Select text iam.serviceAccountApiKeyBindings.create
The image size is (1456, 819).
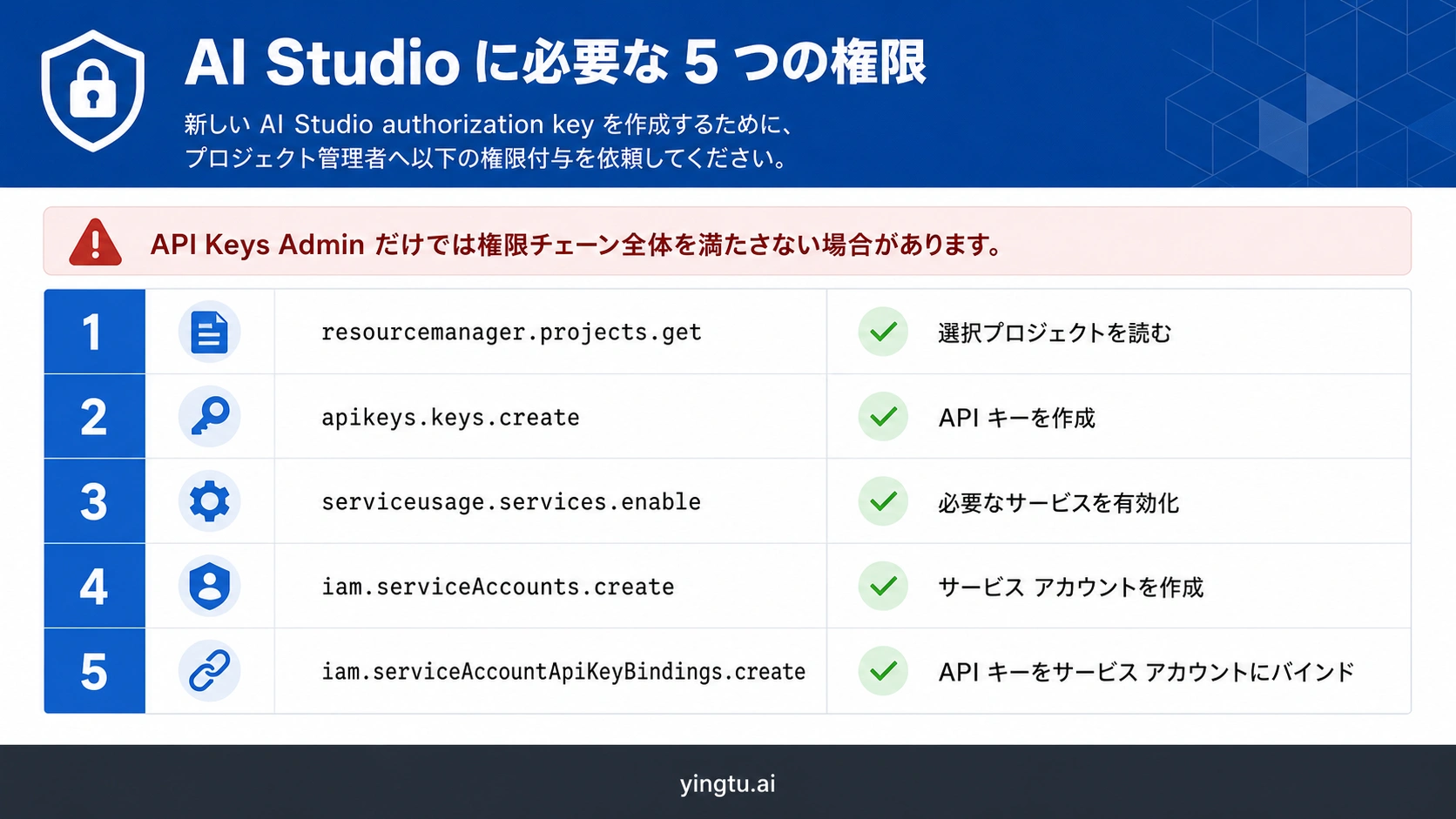pos(563,672)
